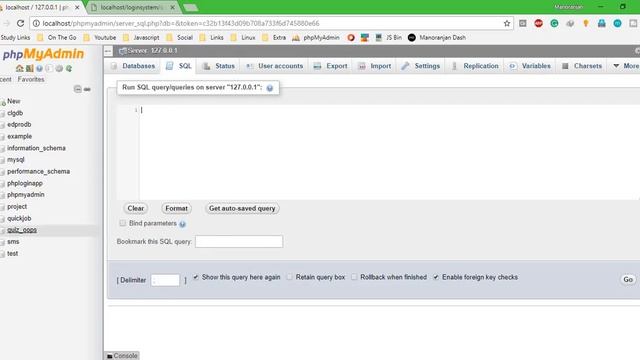Screen dimensions: 640x360
Task: Open the Import tab
Action: pyautogui.click(x=375, y=66)
